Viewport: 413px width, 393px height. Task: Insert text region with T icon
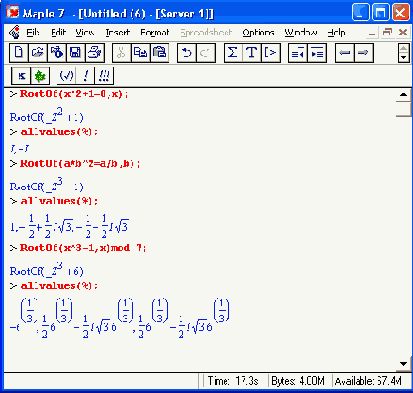(x=251, y=53)
